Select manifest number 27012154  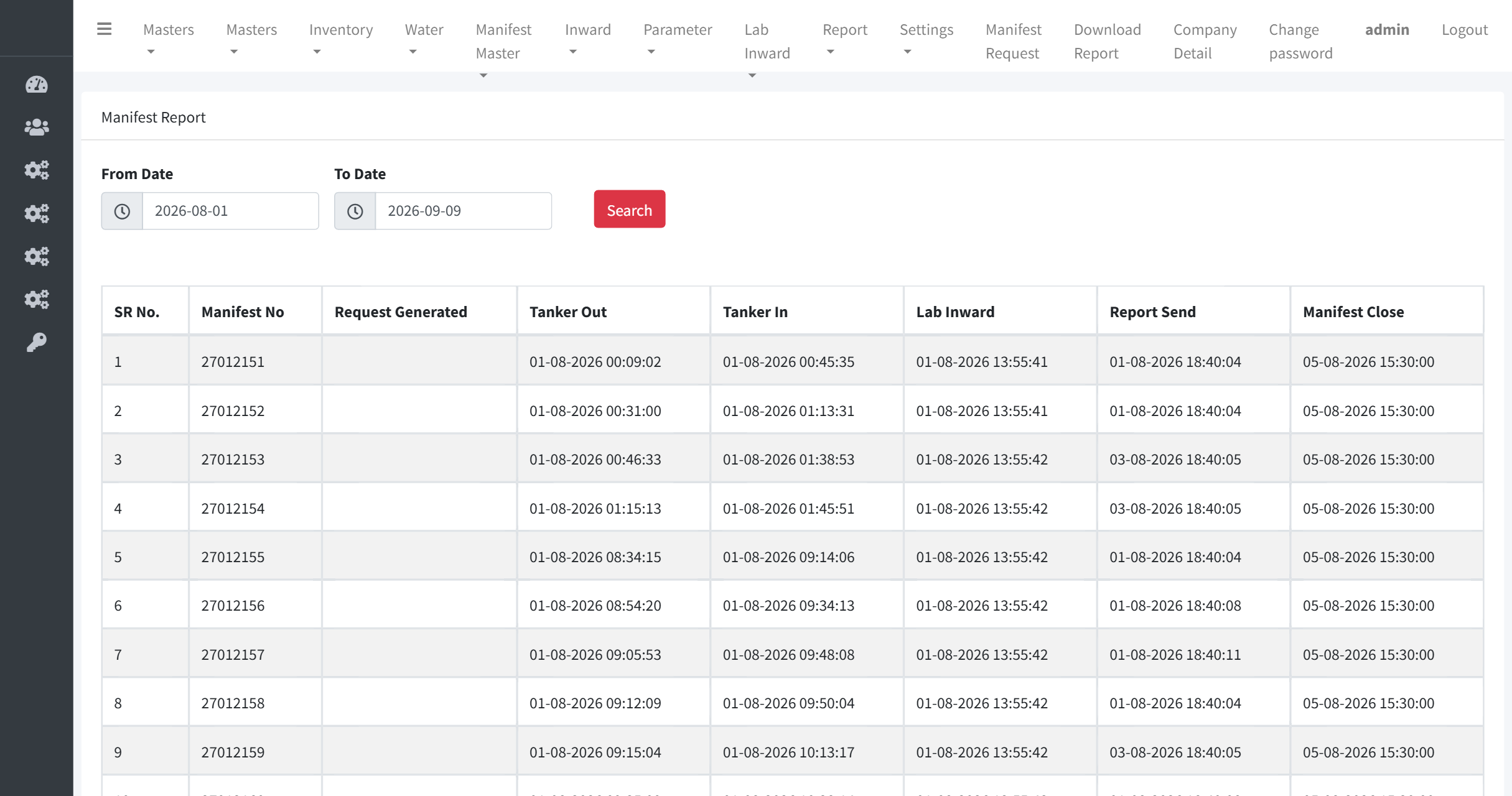tap(233, 508)
